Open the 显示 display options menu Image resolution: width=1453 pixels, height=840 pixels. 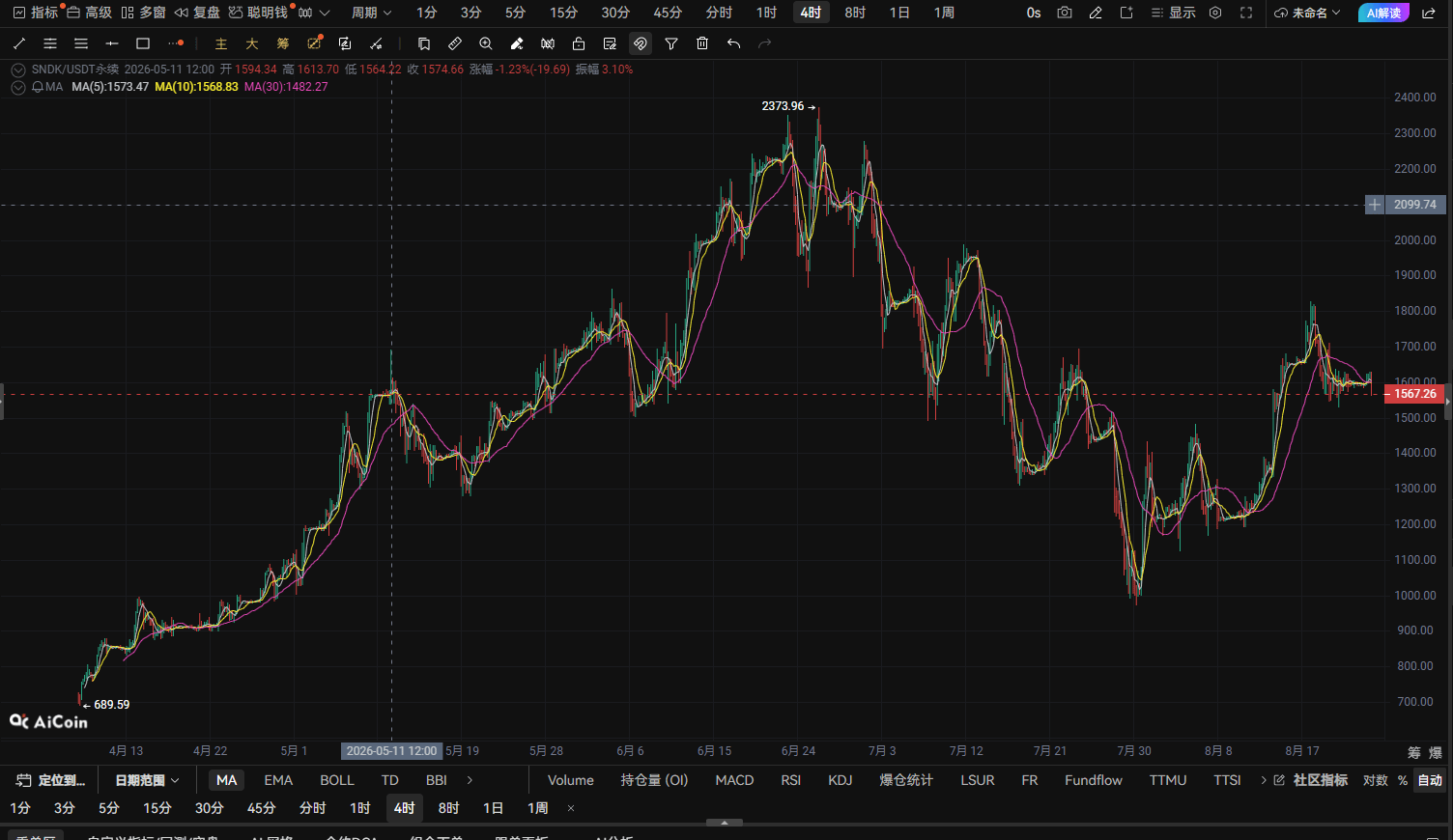click(x=1174, y=13)
